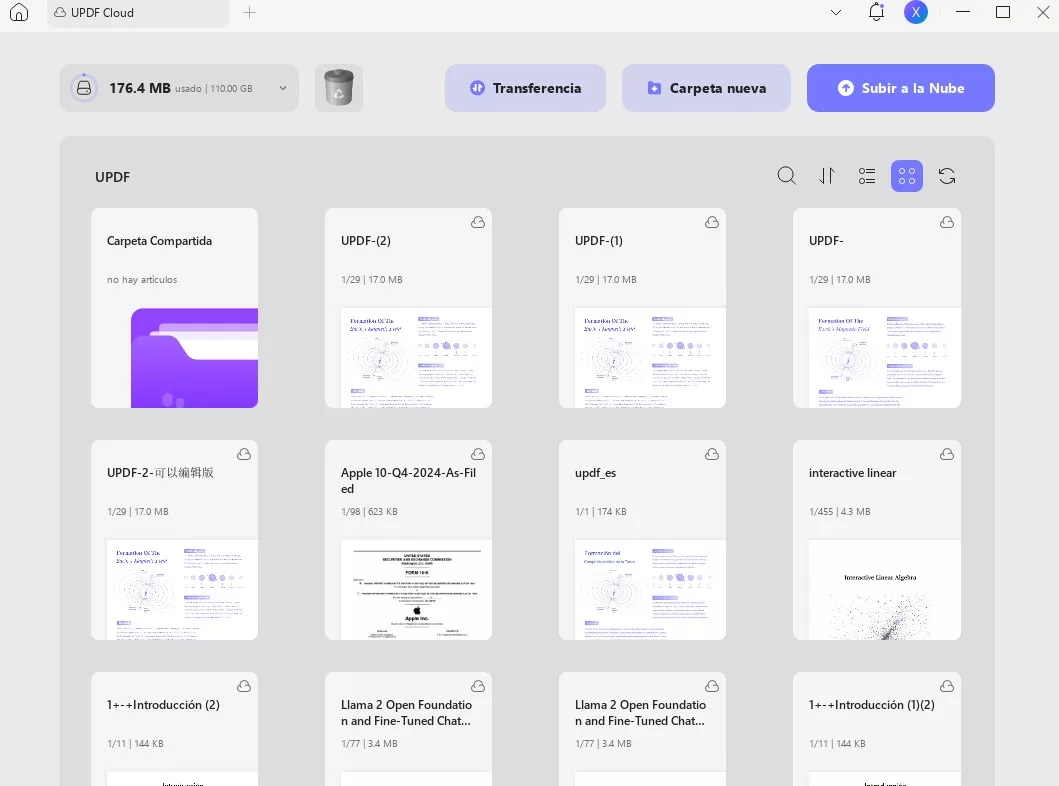Go to the home screen icon

(x=19, y=12)
